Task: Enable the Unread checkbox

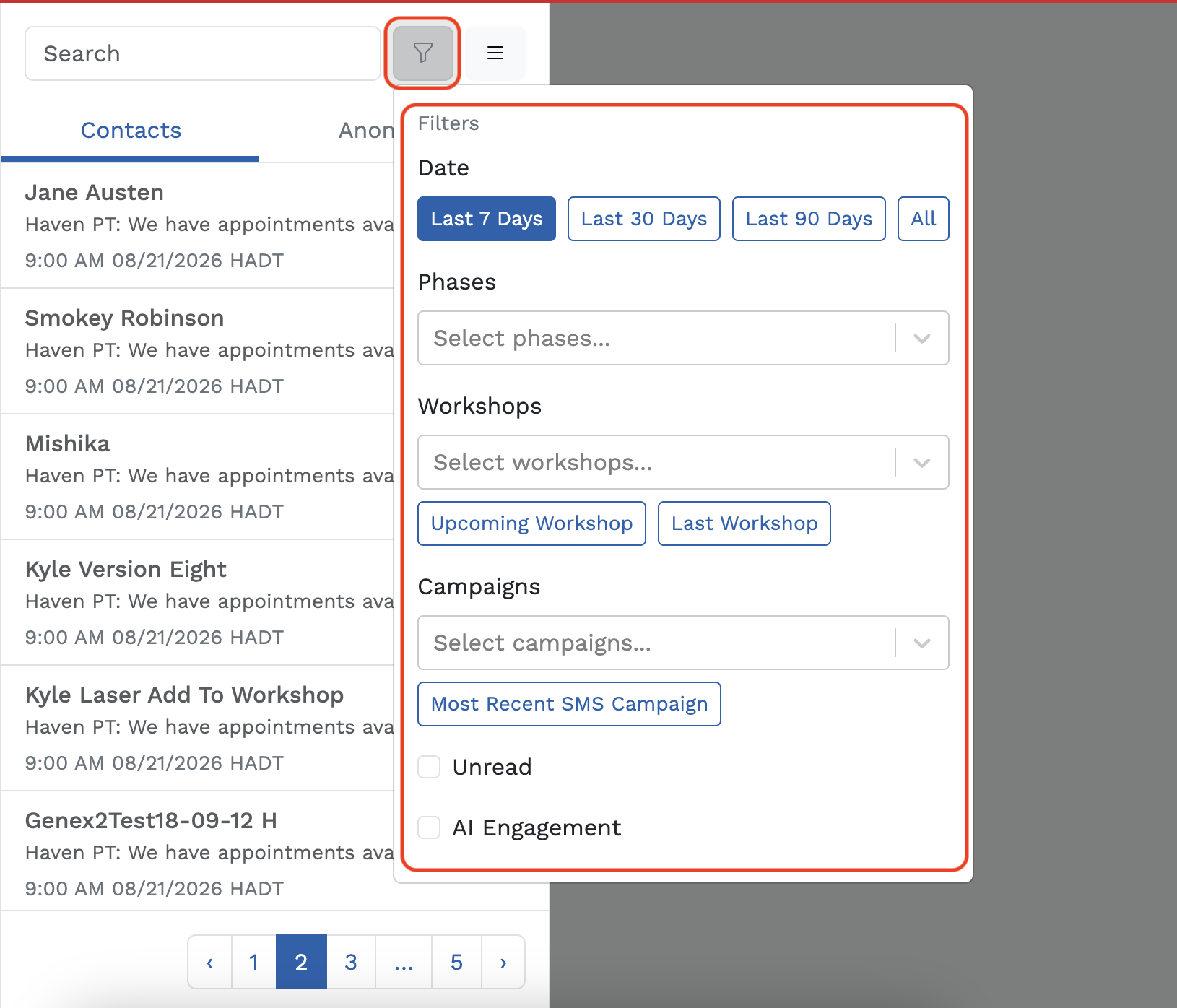Action: (x=430, y=767)
